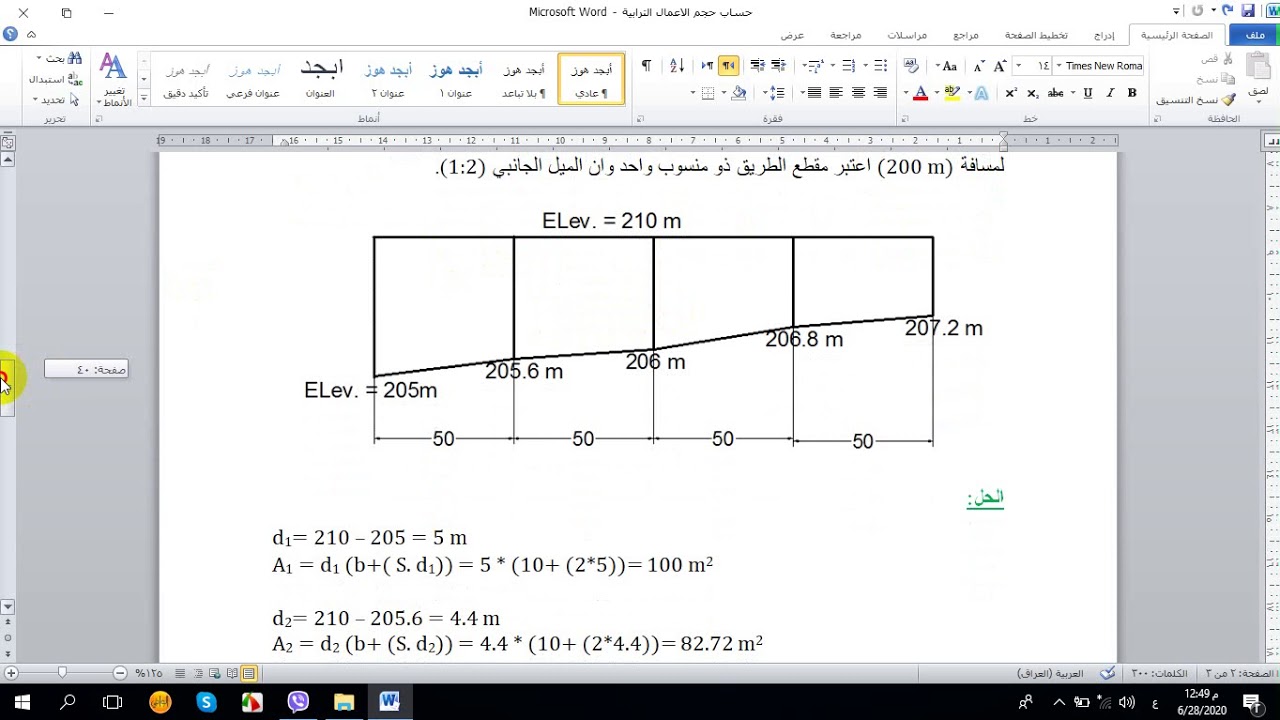Apply red font color
This screenshot has width=1280, height=720.
pos(921,93)
